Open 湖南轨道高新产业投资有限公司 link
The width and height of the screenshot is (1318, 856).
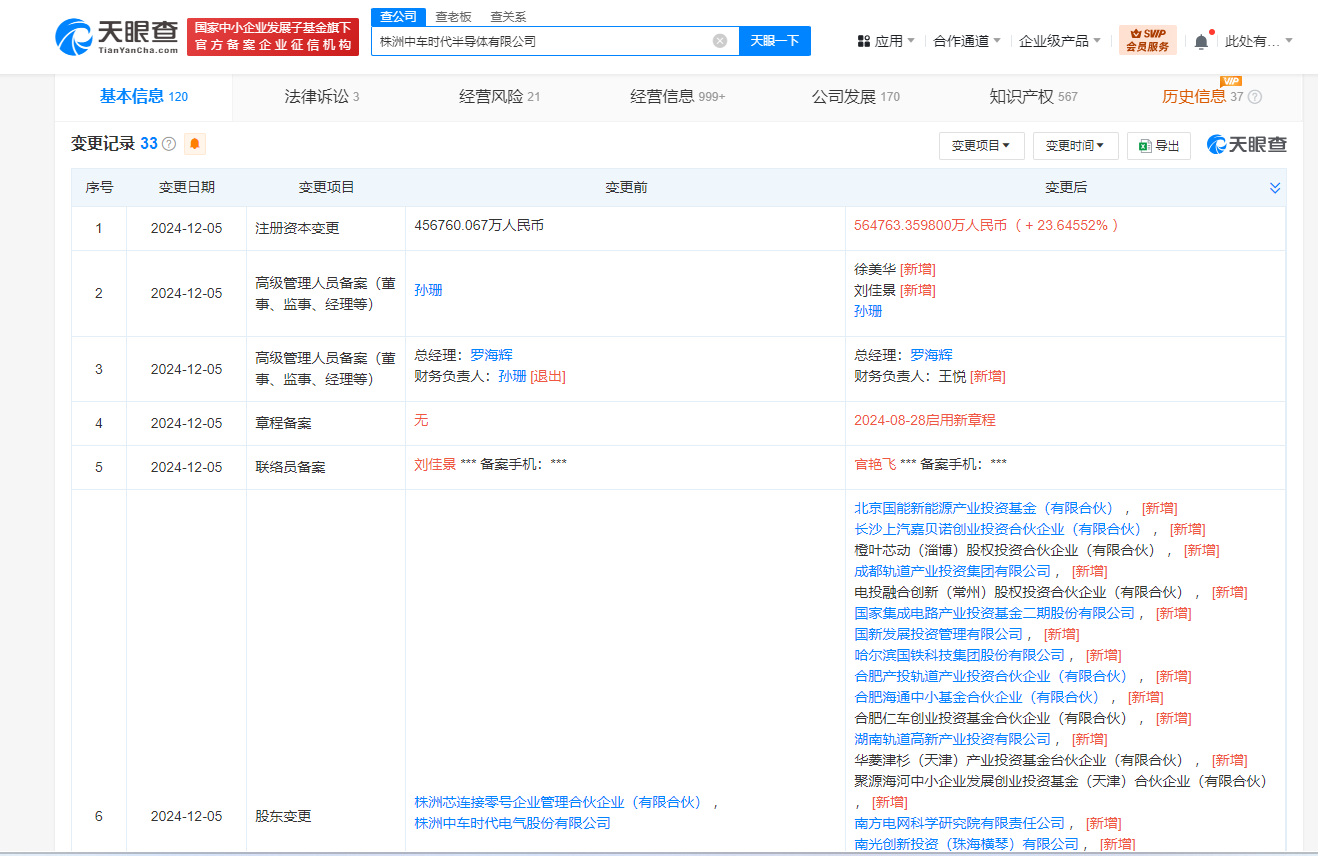click(952, 739)
